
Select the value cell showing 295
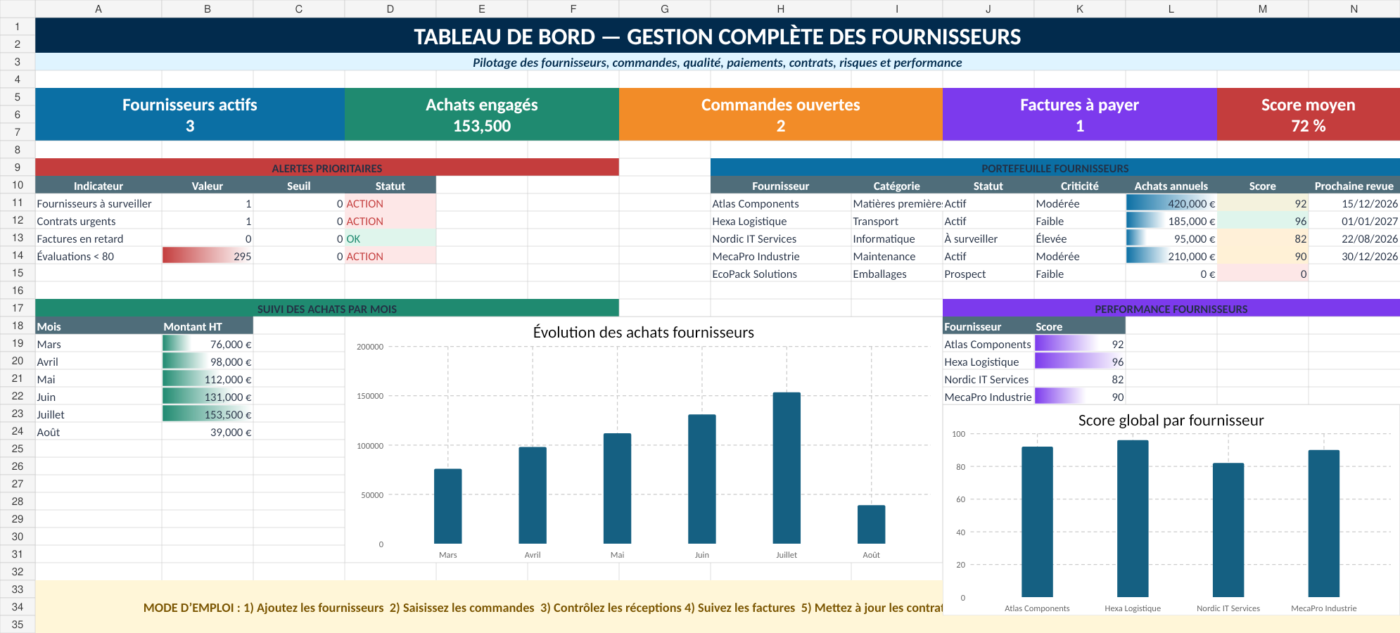coord(207,256)
